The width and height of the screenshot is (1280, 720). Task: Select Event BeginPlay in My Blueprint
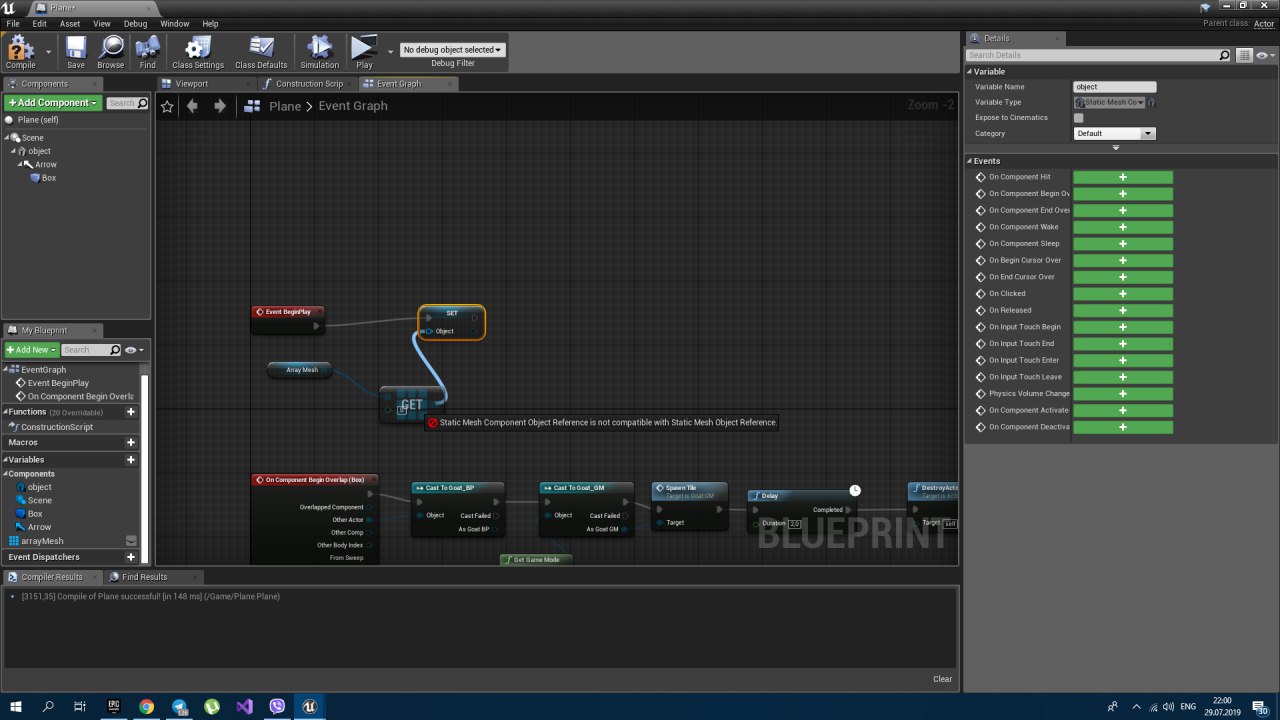point(58,383)
